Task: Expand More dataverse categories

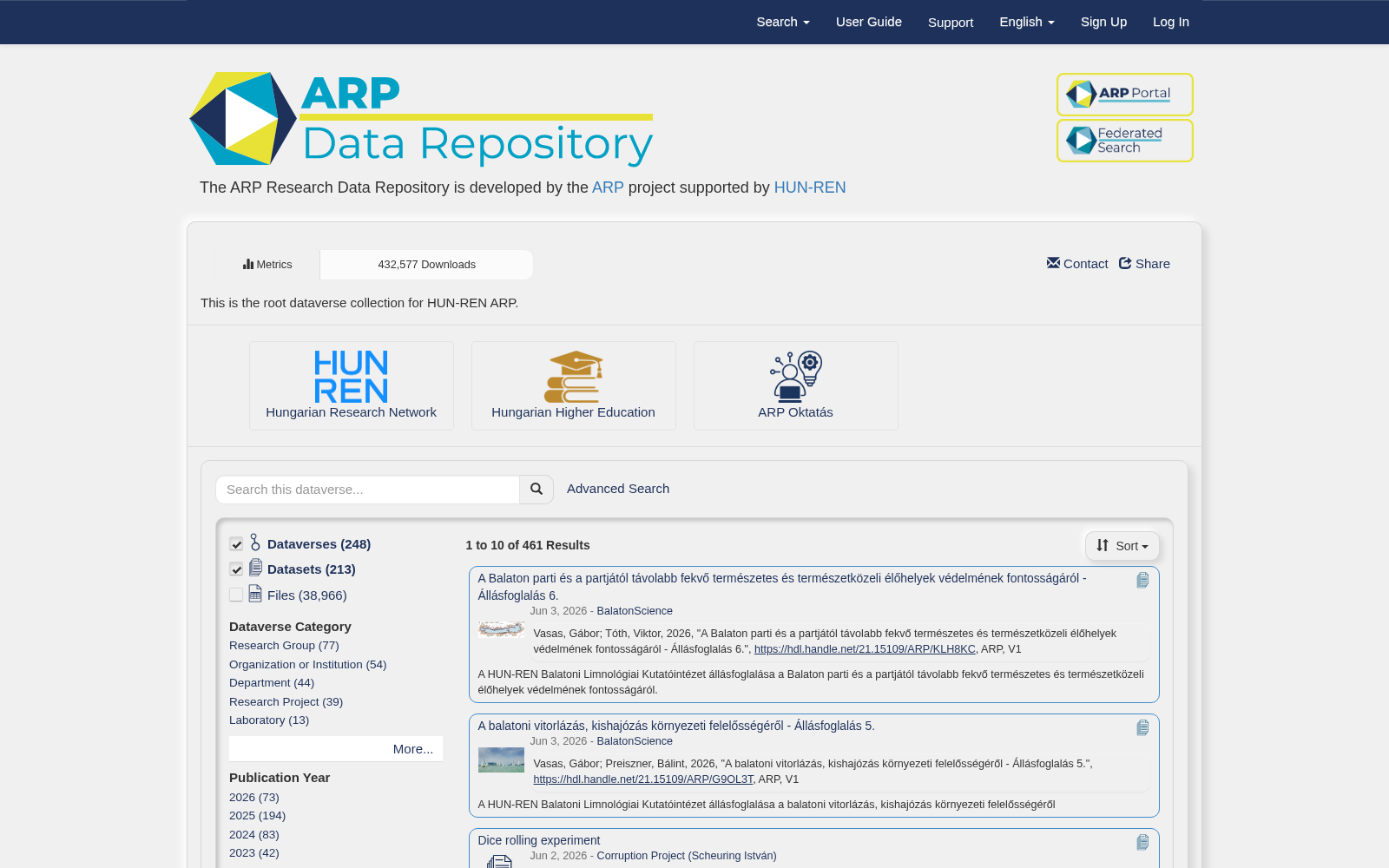Action: pyautogui.click(x=336, y=749)
